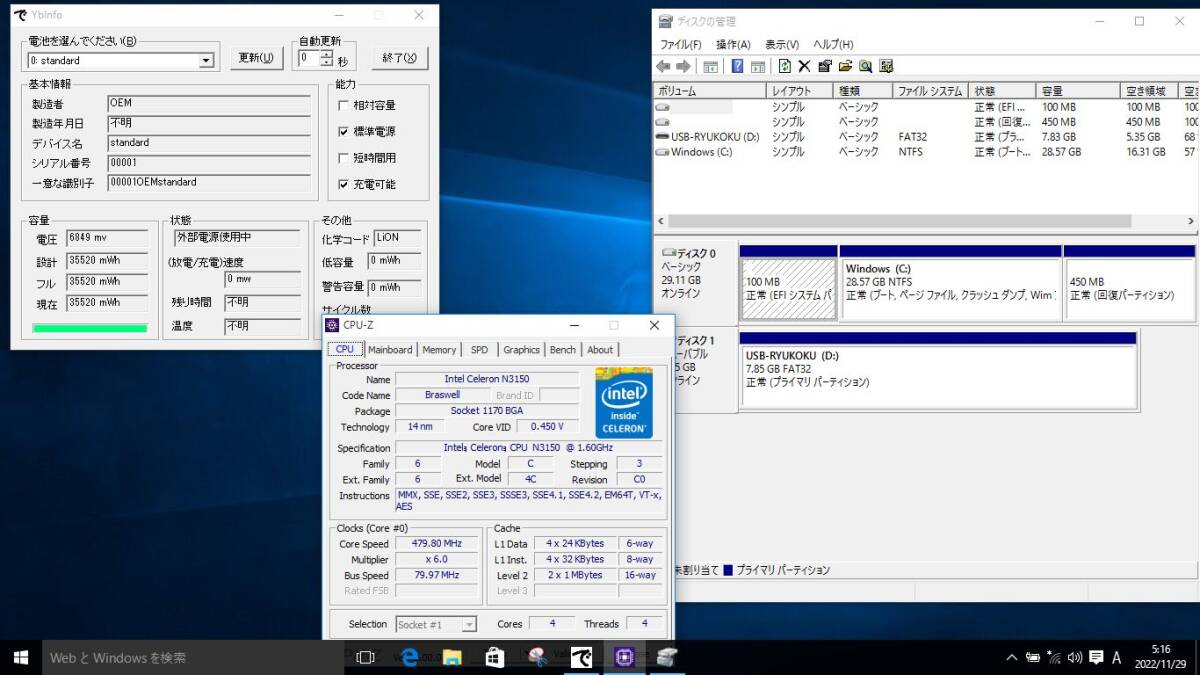Click the magnifier Search icon in Disk Management toolbar
Screen dimensions: 1200x675
[864, 67]
